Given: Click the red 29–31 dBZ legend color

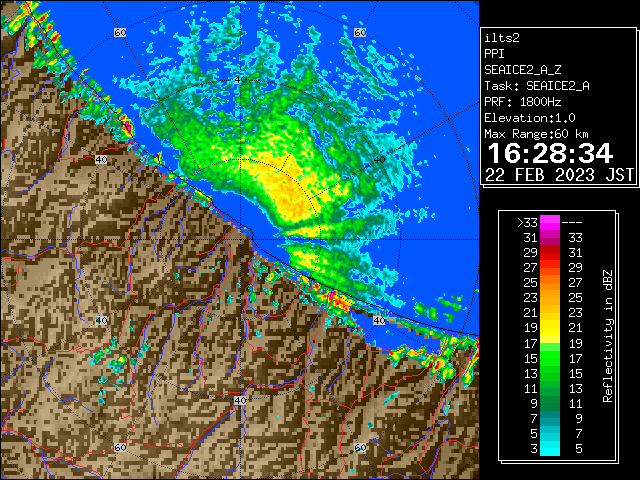Looking at the screenshot, I should coord(550,253).
